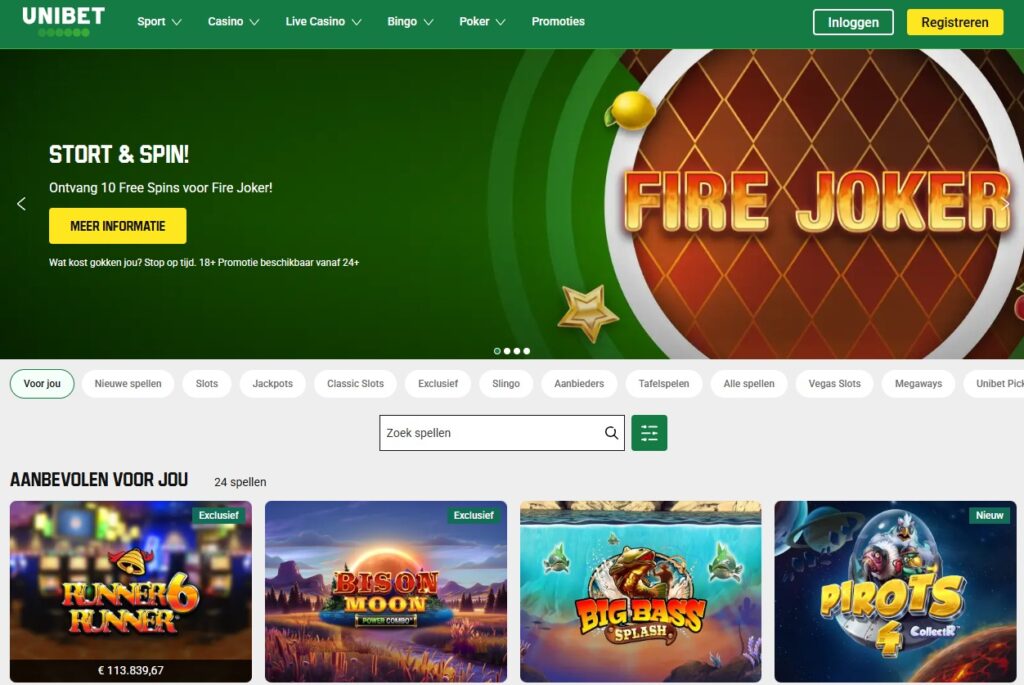Open the green filter settings icon

point(649,433)
